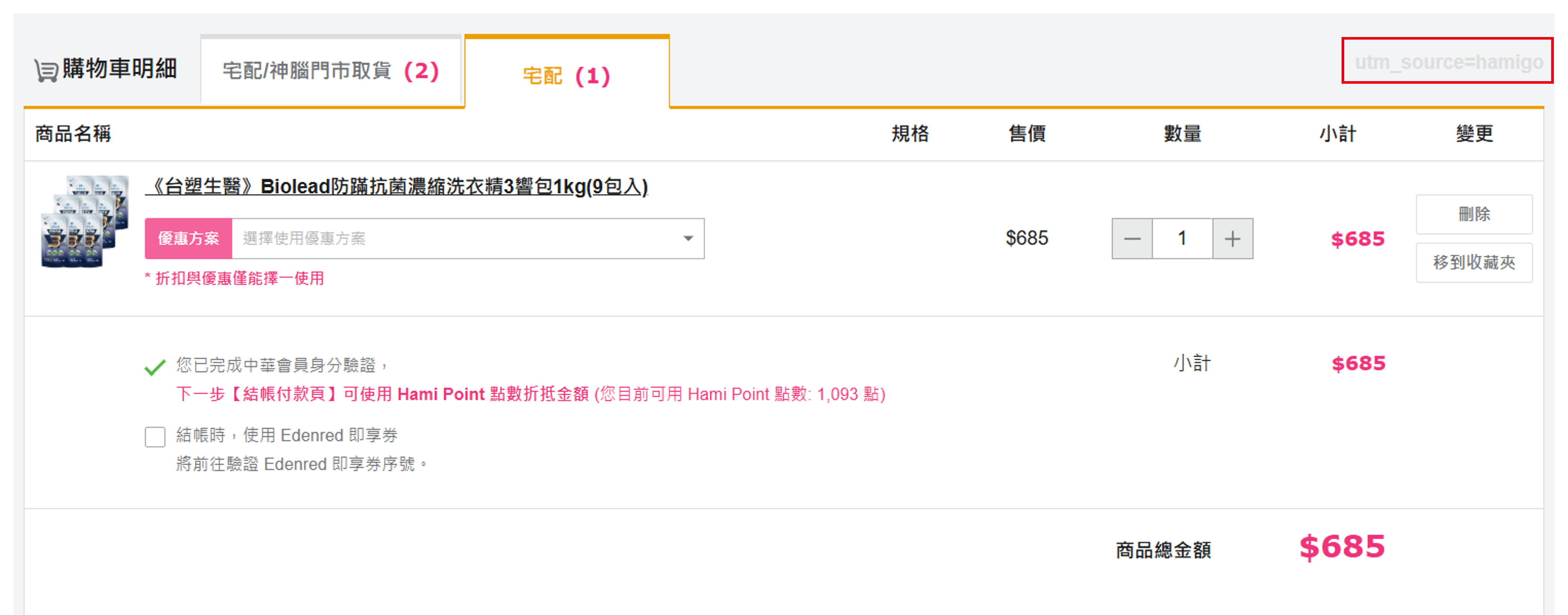Expand the 選擇使用優惠方案 combo box

[467, 239]
